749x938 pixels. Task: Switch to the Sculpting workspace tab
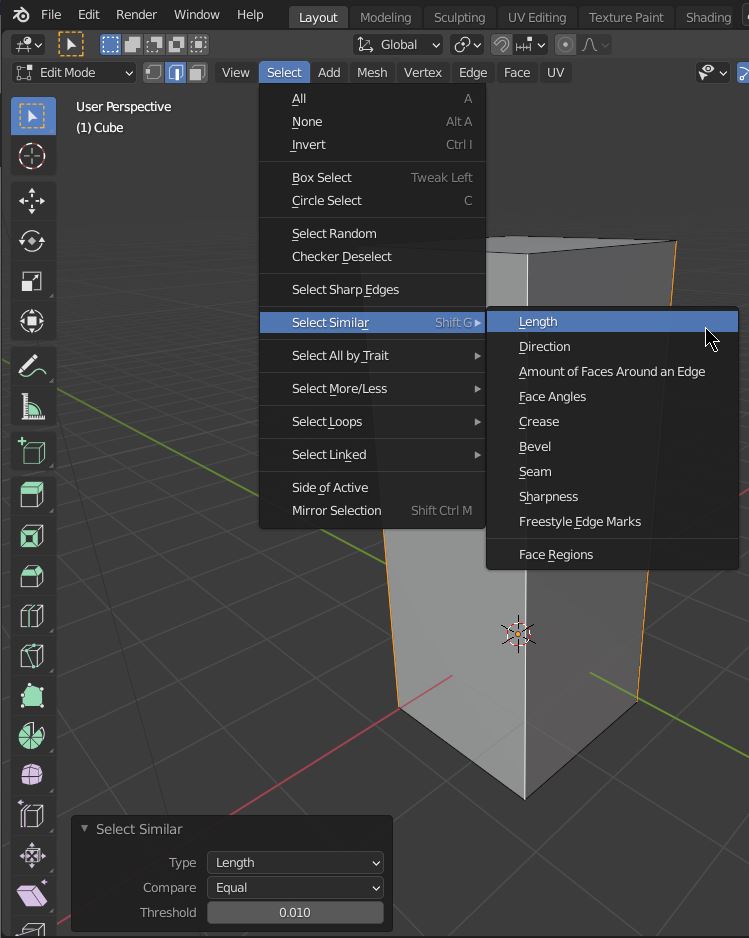tap(459, 17)
